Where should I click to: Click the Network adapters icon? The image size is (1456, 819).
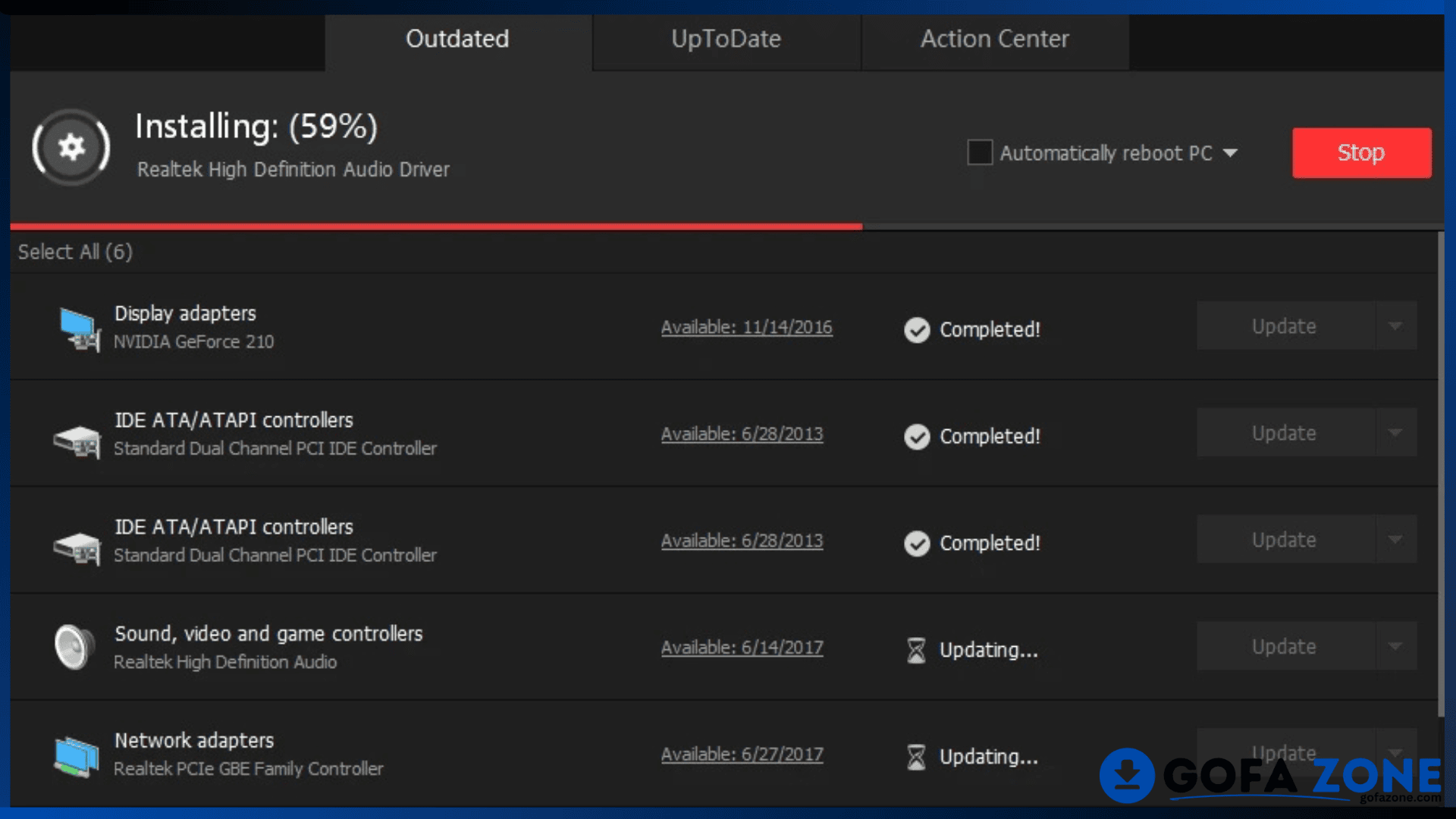pyautogui.click(x=77, y=756)
